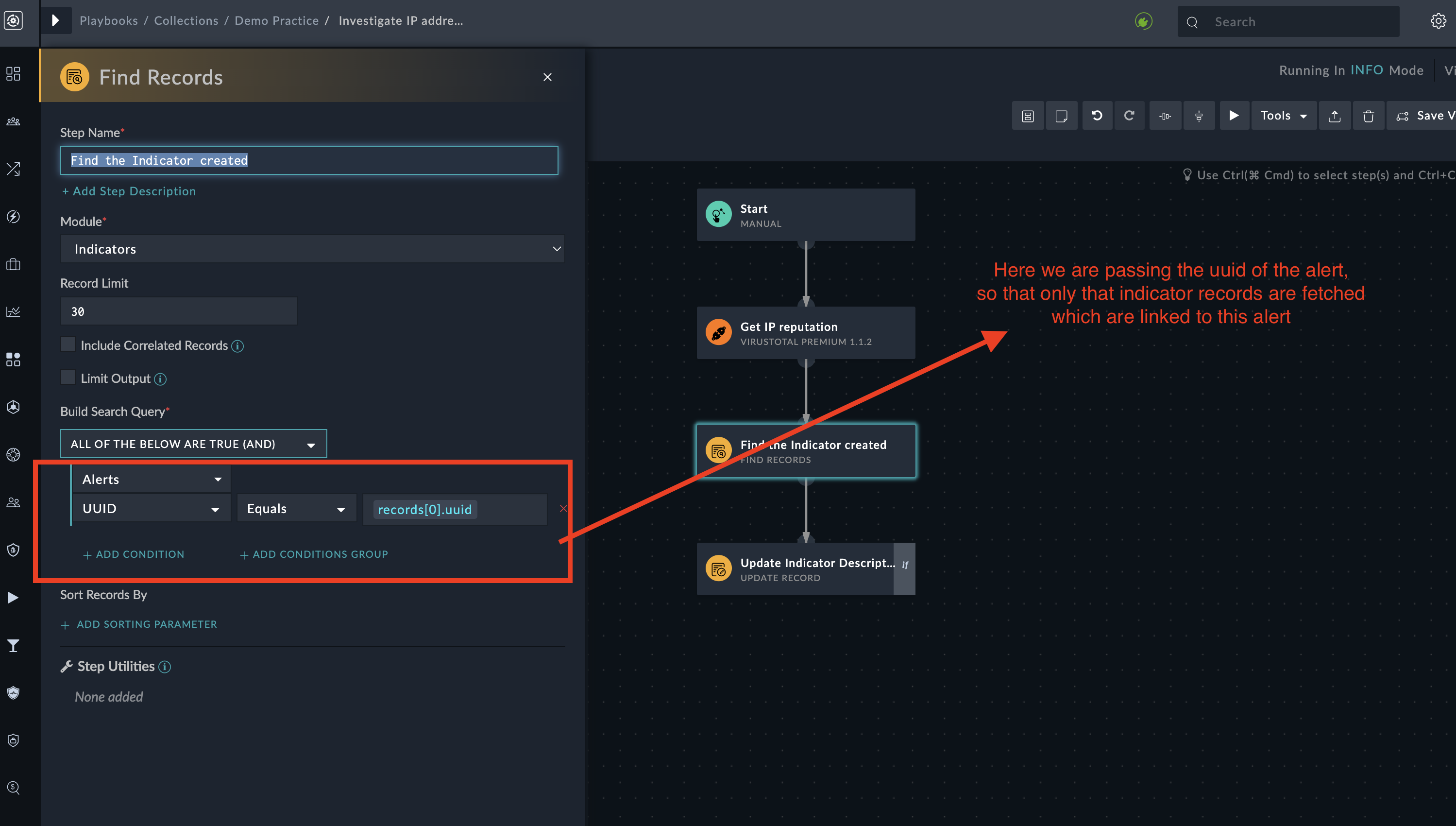Close the Find Records panel
The image size is (1456, 826).
coord(547,77)
